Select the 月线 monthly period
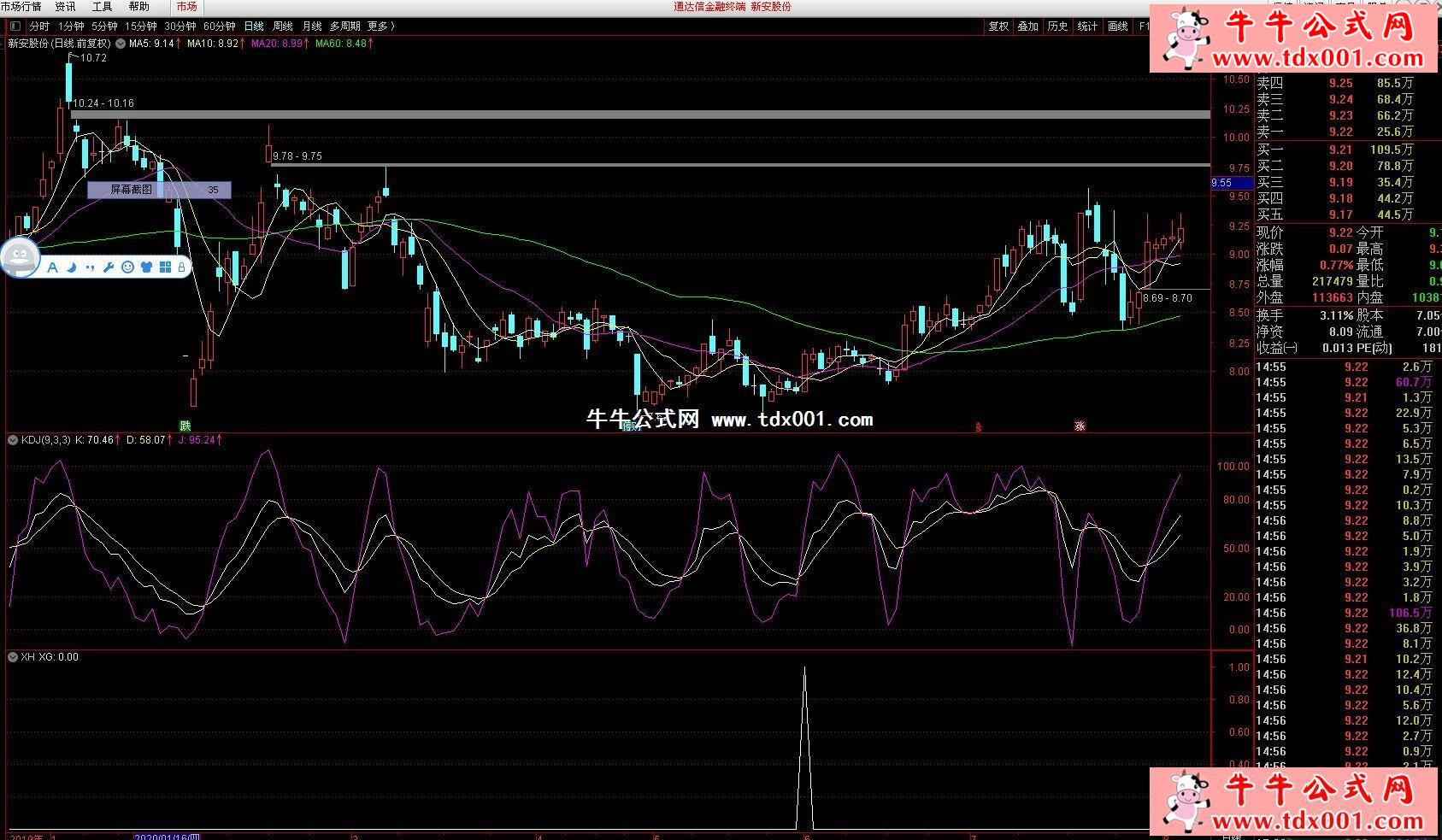Image resolution: width=1442 pixels, height=840 pixels. (312, 26)
